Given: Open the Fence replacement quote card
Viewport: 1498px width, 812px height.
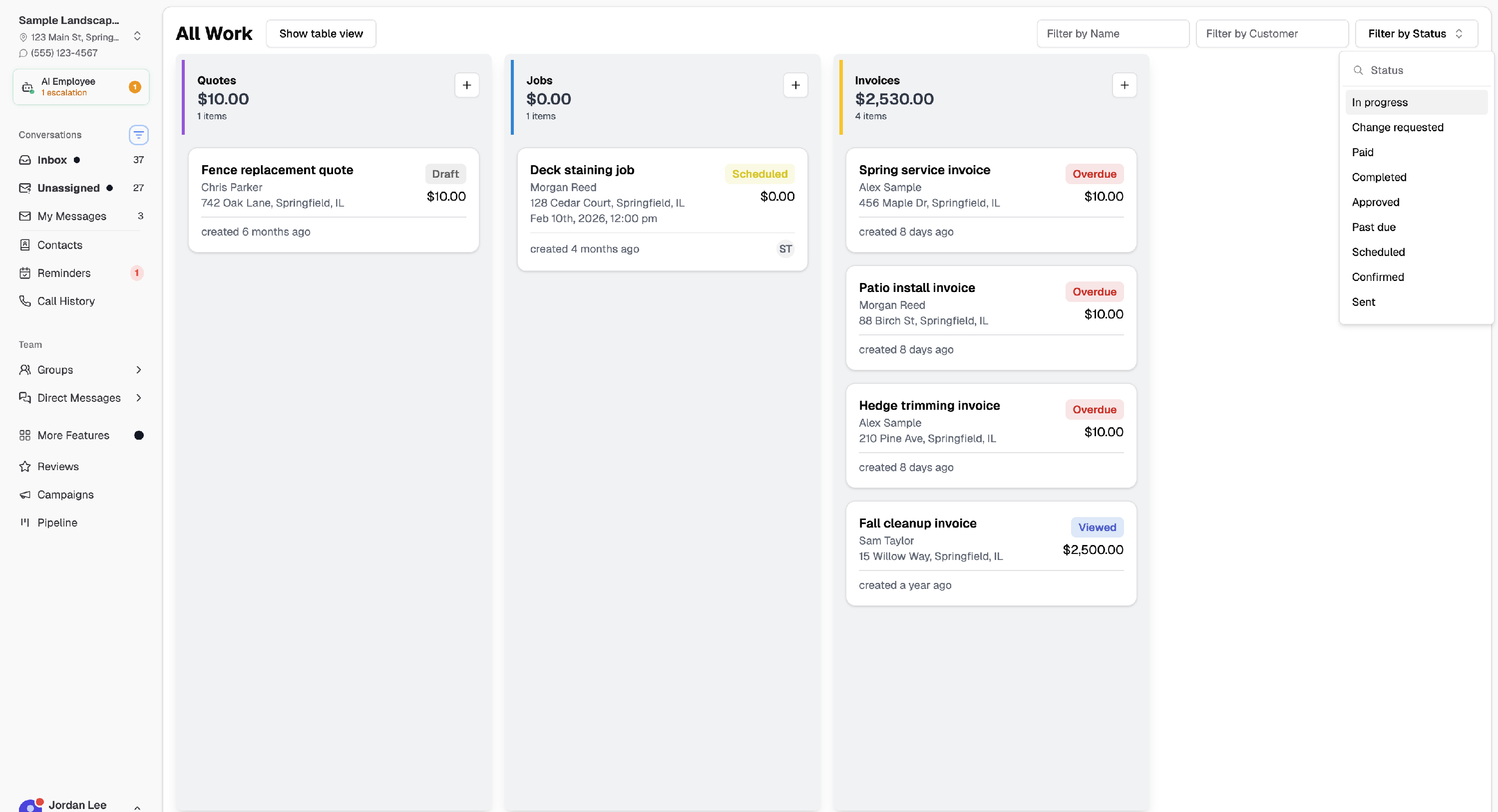Looking at the screenshot, I should 334,200.
